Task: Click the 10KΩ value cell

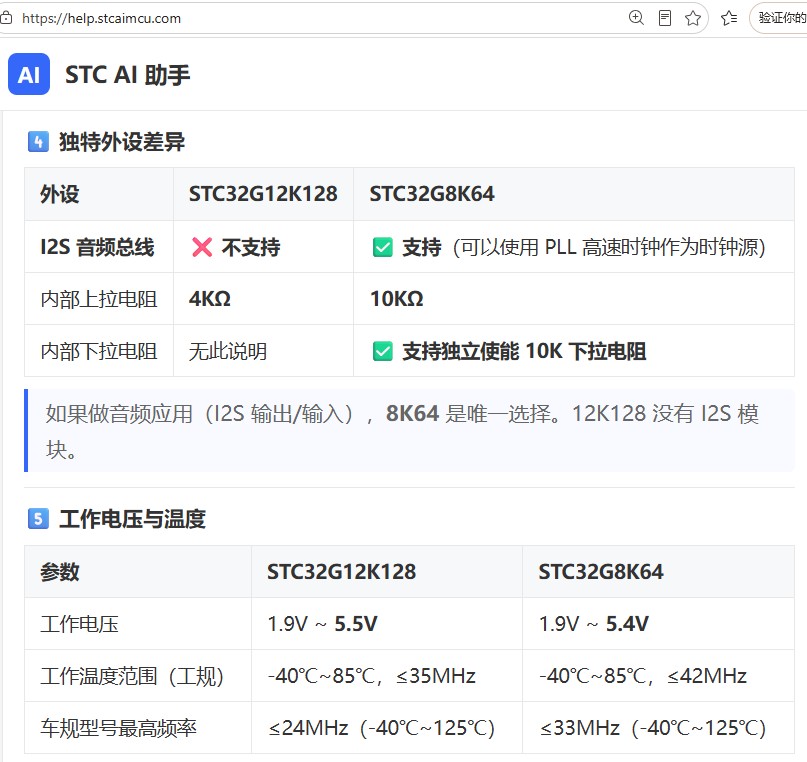Action: [396, 299]
